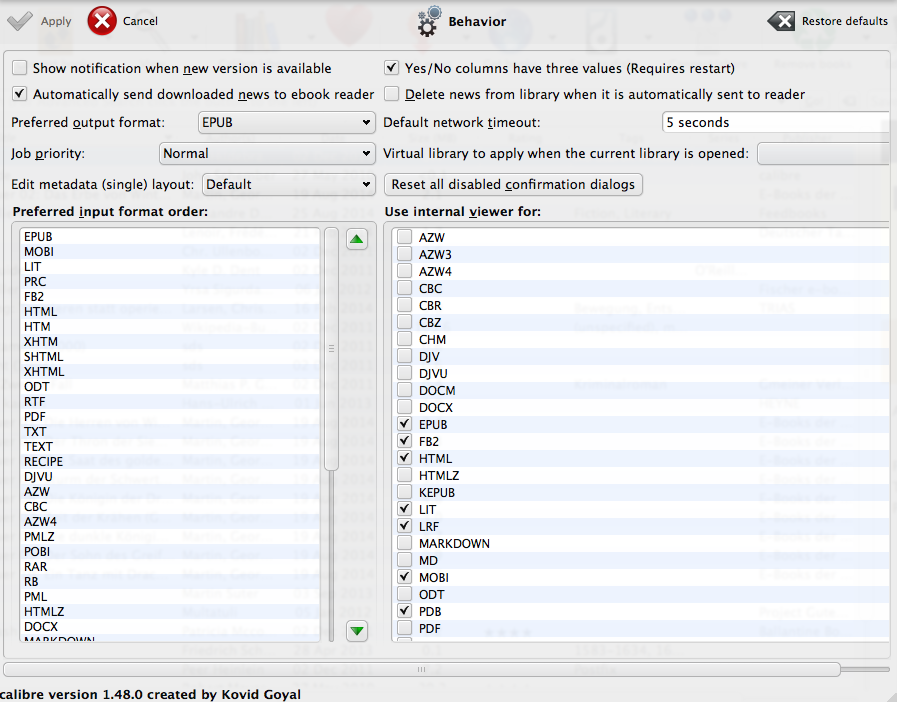This screenshot has height=702, width=897.
Task: Select RECIPE in input format list
Action: [x=170, y=462]
